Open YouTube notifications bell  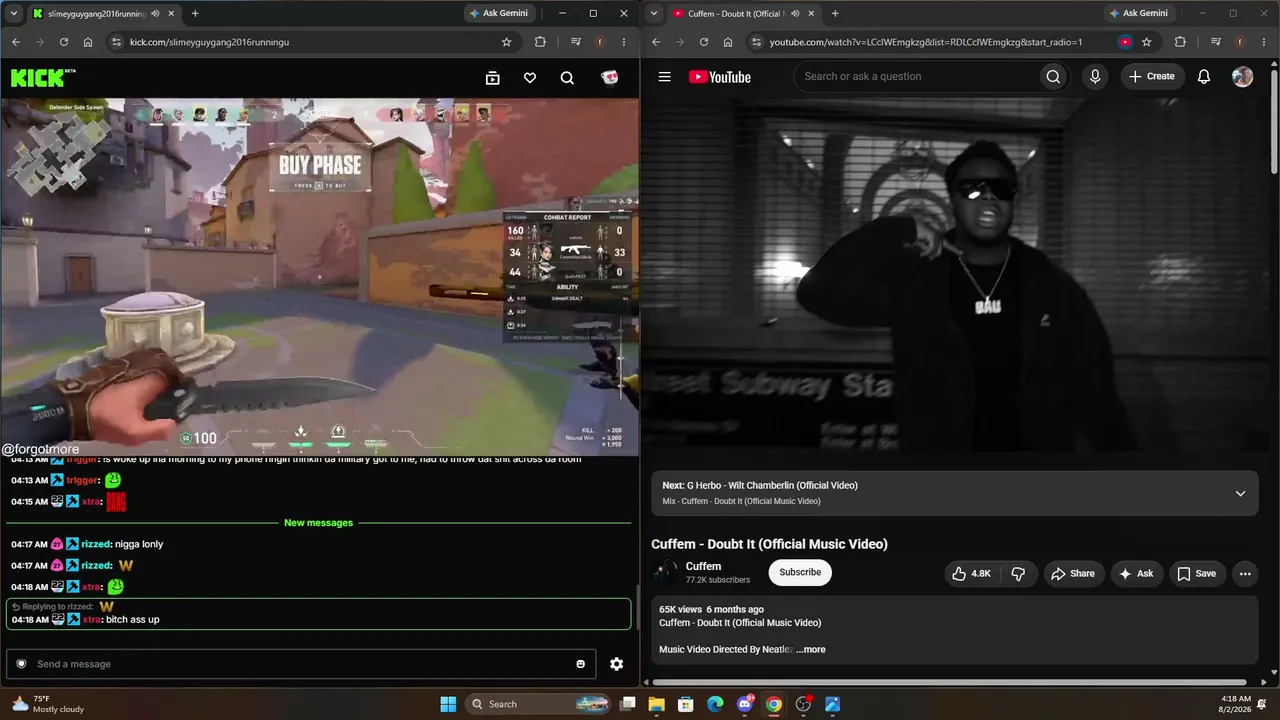(x=1204, y=76)
